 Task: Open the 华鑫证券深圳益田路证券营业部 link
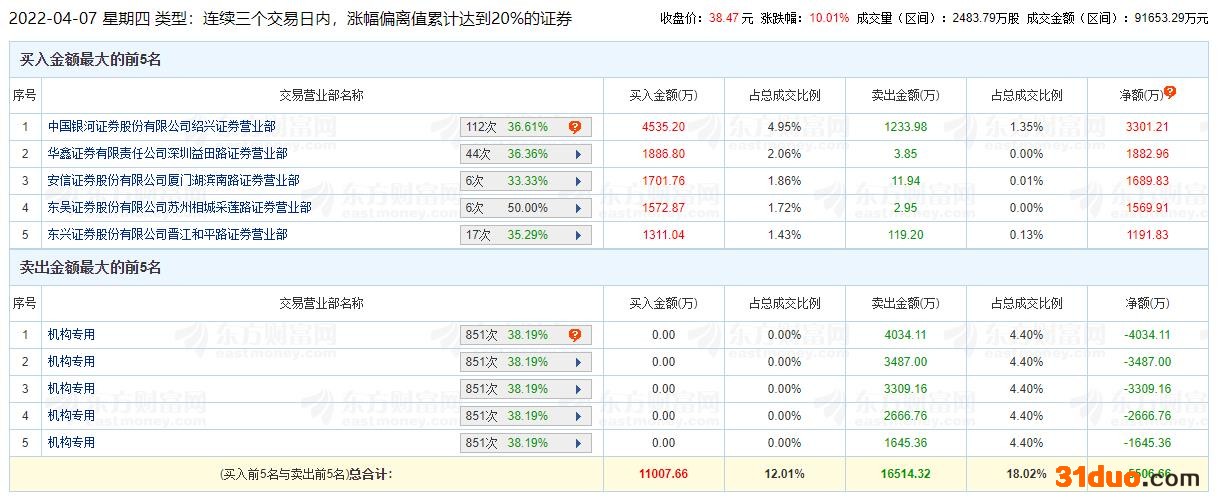pyautogui.click(x=167, y=154)
